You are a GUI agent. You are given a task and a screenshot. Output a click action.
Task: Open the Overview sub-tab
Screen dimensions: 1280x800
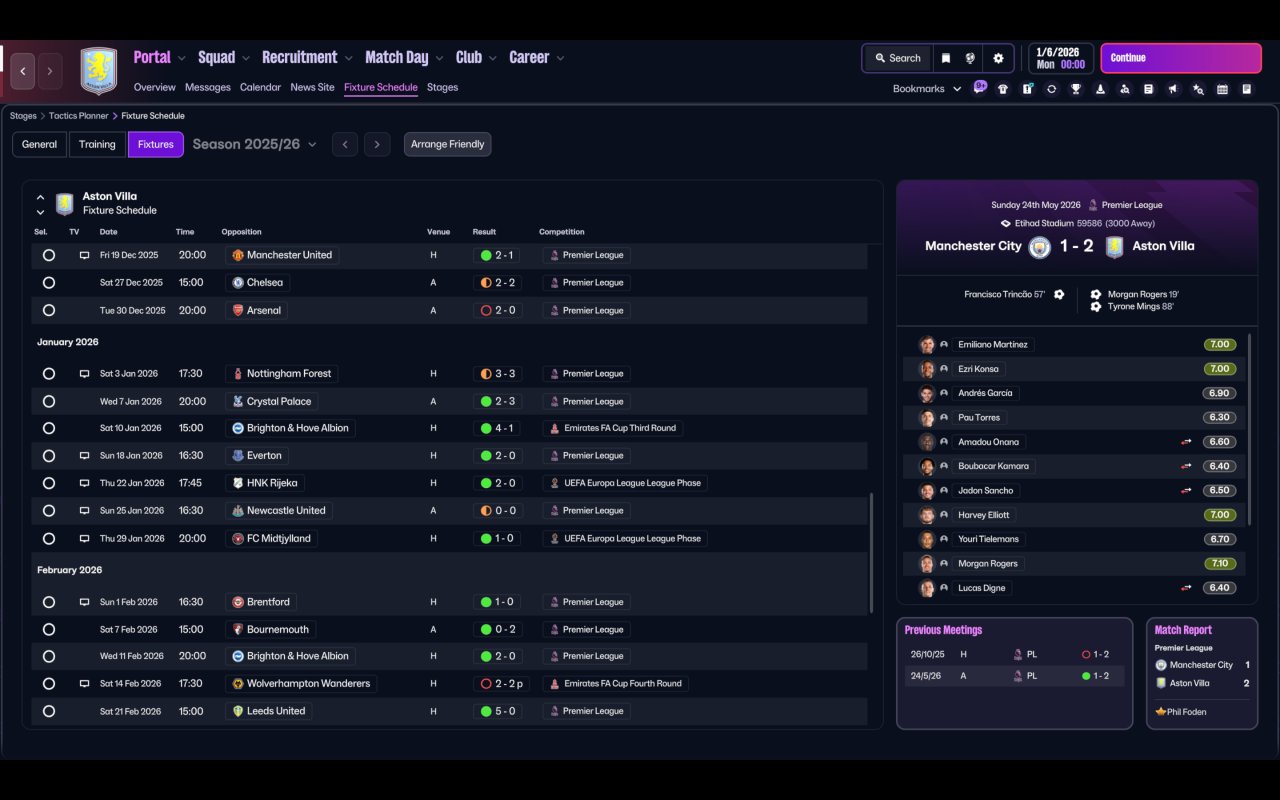pos(155,88)
